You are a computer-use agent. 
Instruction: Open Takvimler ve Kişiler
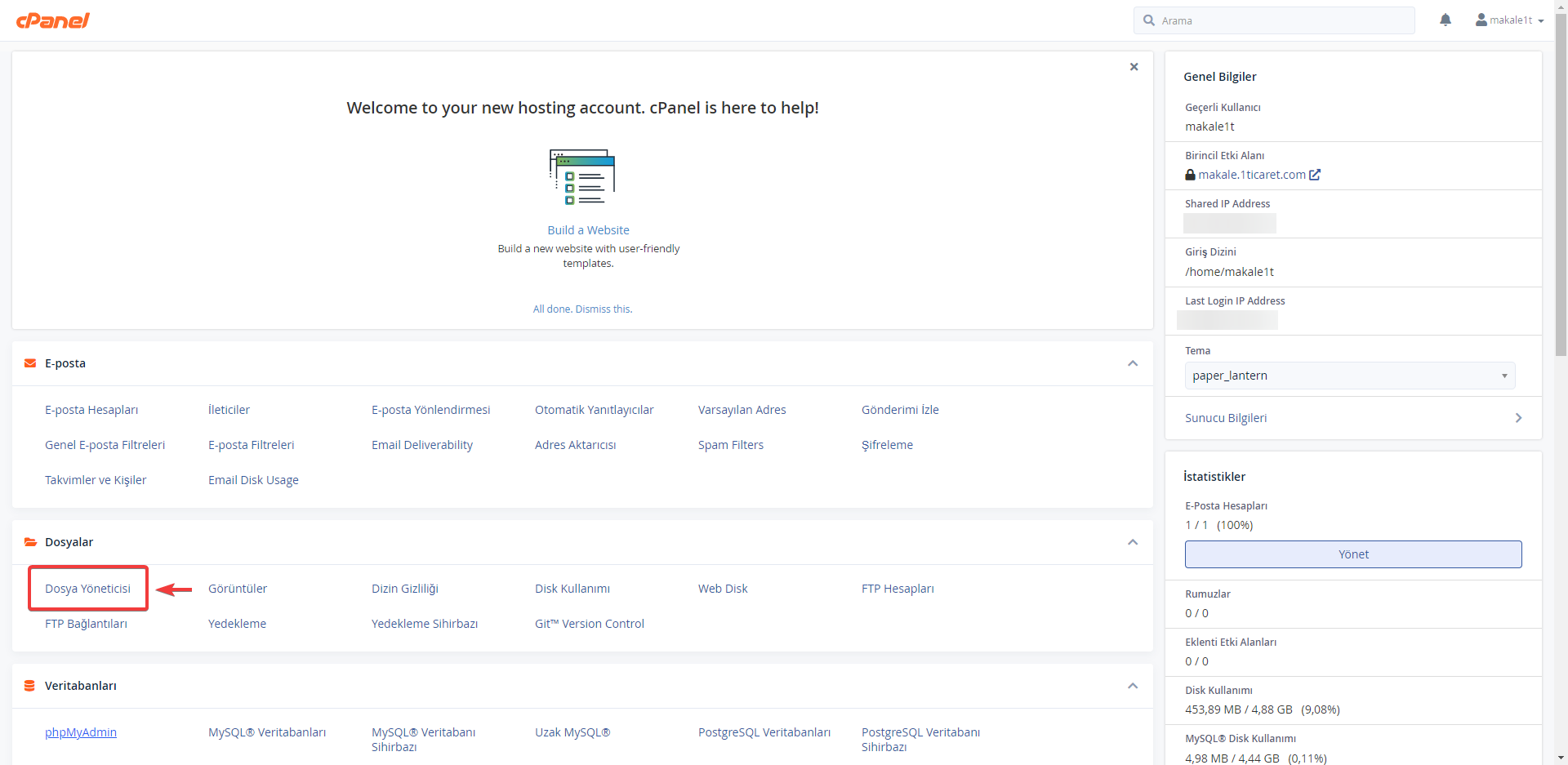[x=96, y=480]
